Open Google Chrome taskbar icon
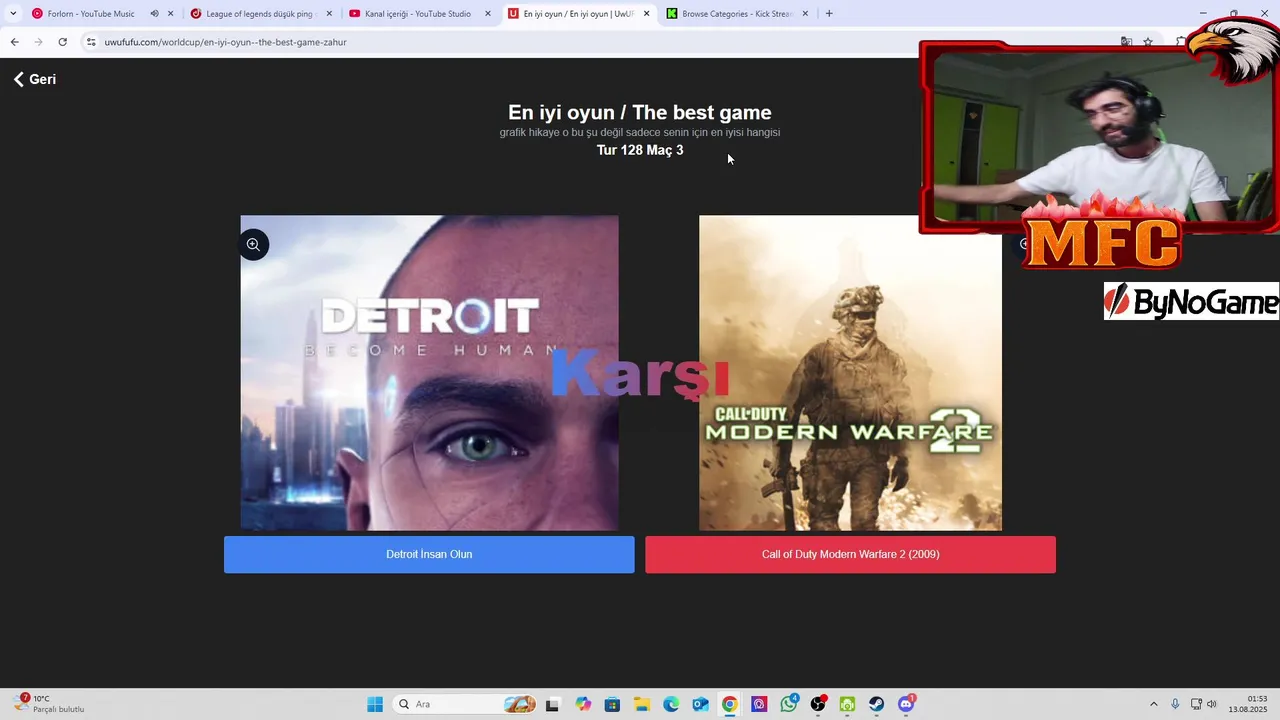Screen dimensions: 1280x720 coord(730,704)
